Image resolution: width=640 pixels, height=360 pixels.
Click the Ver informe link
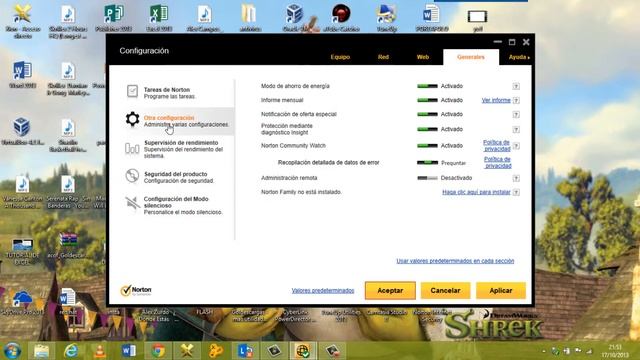point(496,100)
